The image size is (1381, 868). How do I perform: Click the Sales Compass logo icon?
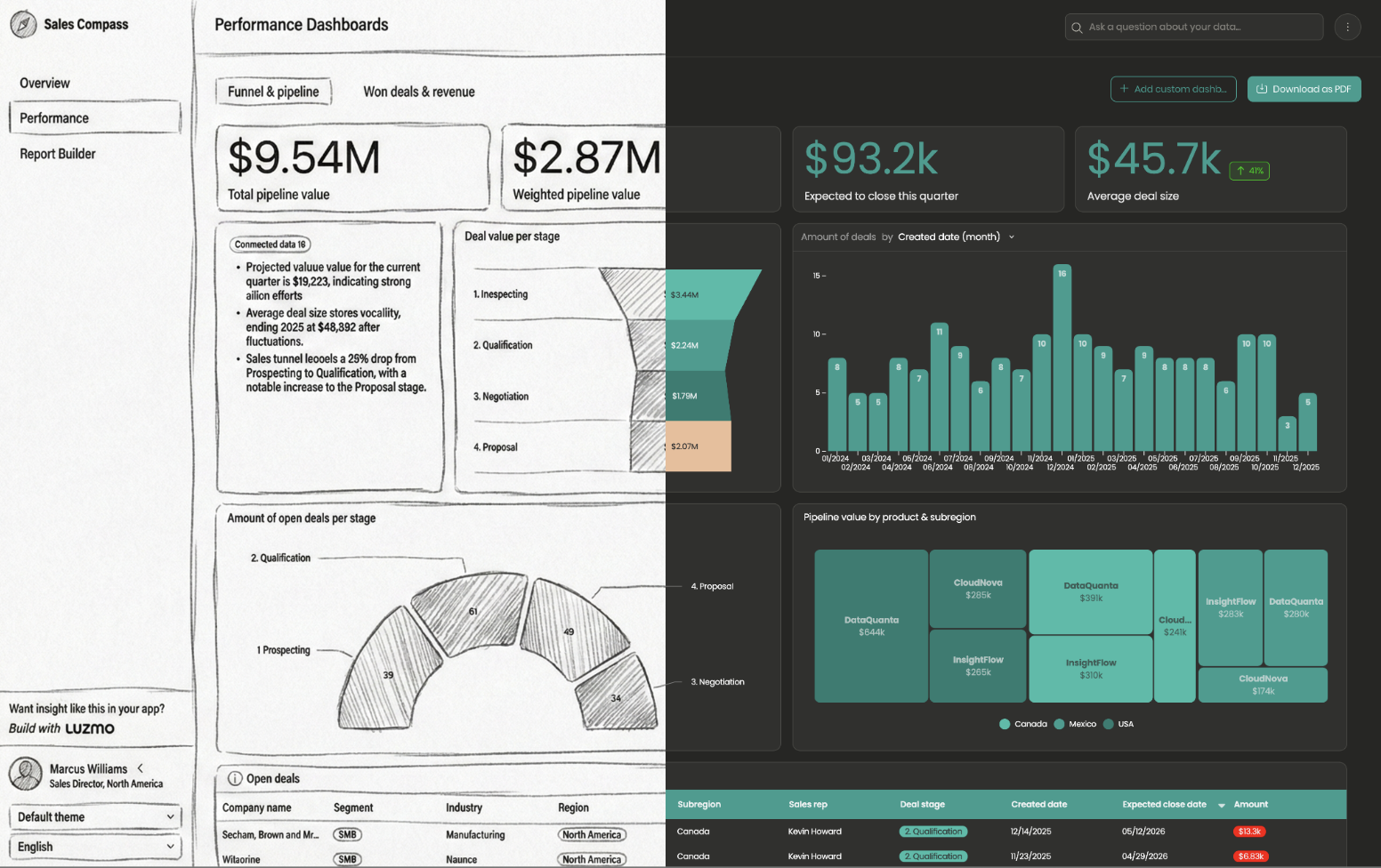click(x=23, y=24)
